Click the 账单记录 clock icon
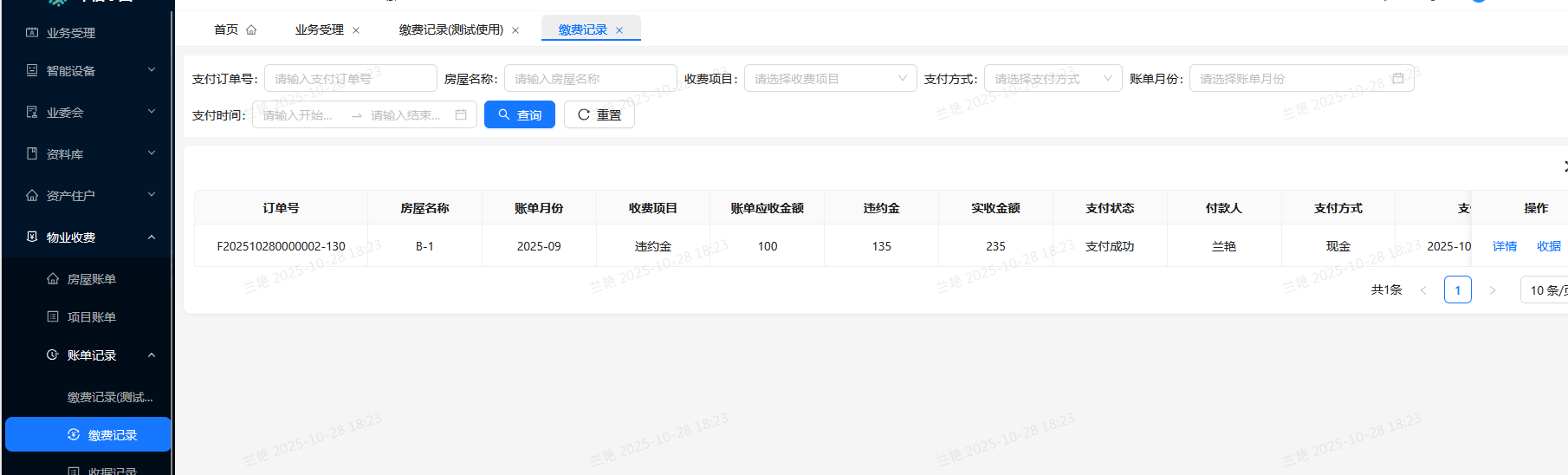The width and height of the screenshot is (1568, 475). point(53,355)
